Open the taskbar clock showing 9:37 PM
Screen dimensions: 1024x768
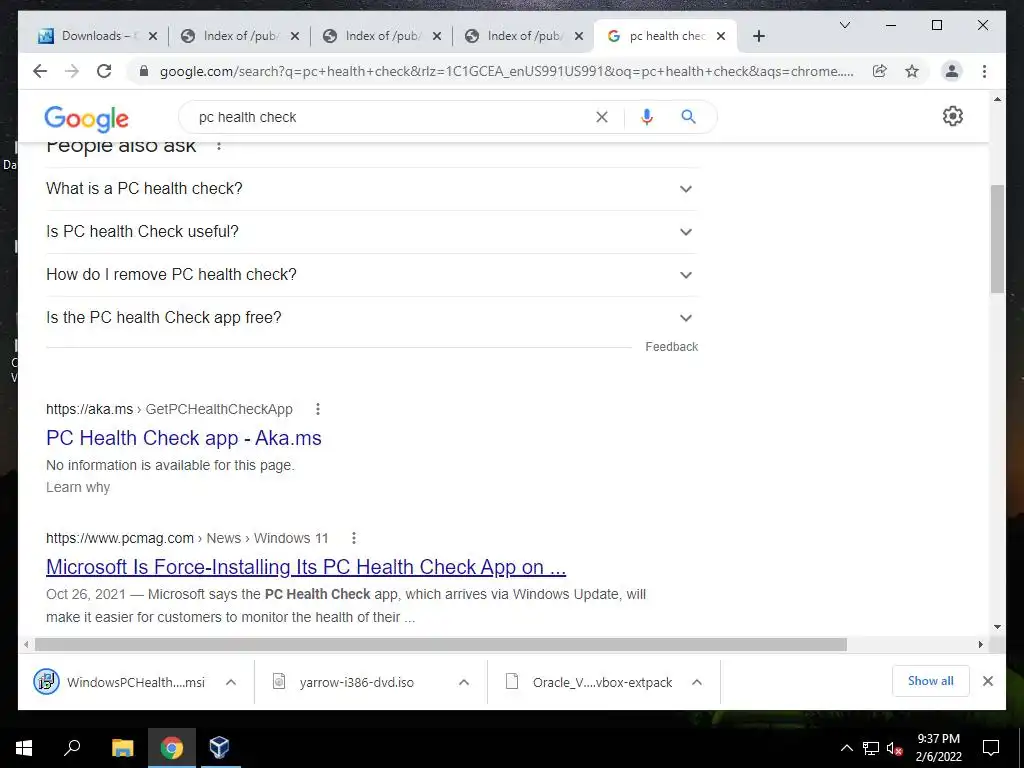point(938,748)
